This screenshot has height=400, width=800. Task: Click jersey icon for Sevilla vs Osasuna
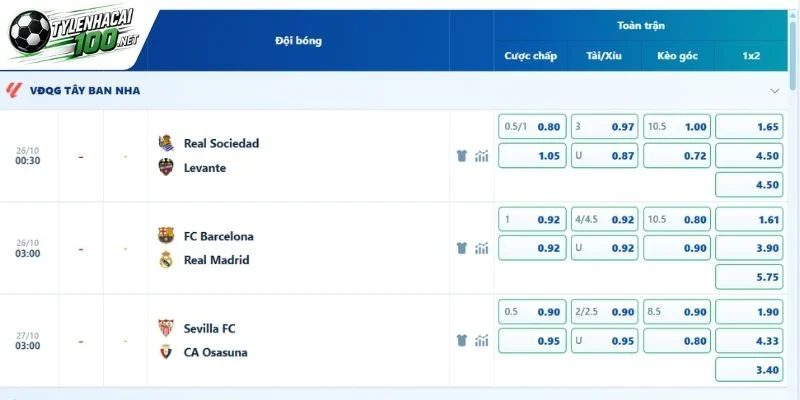[x=462, y=340]
